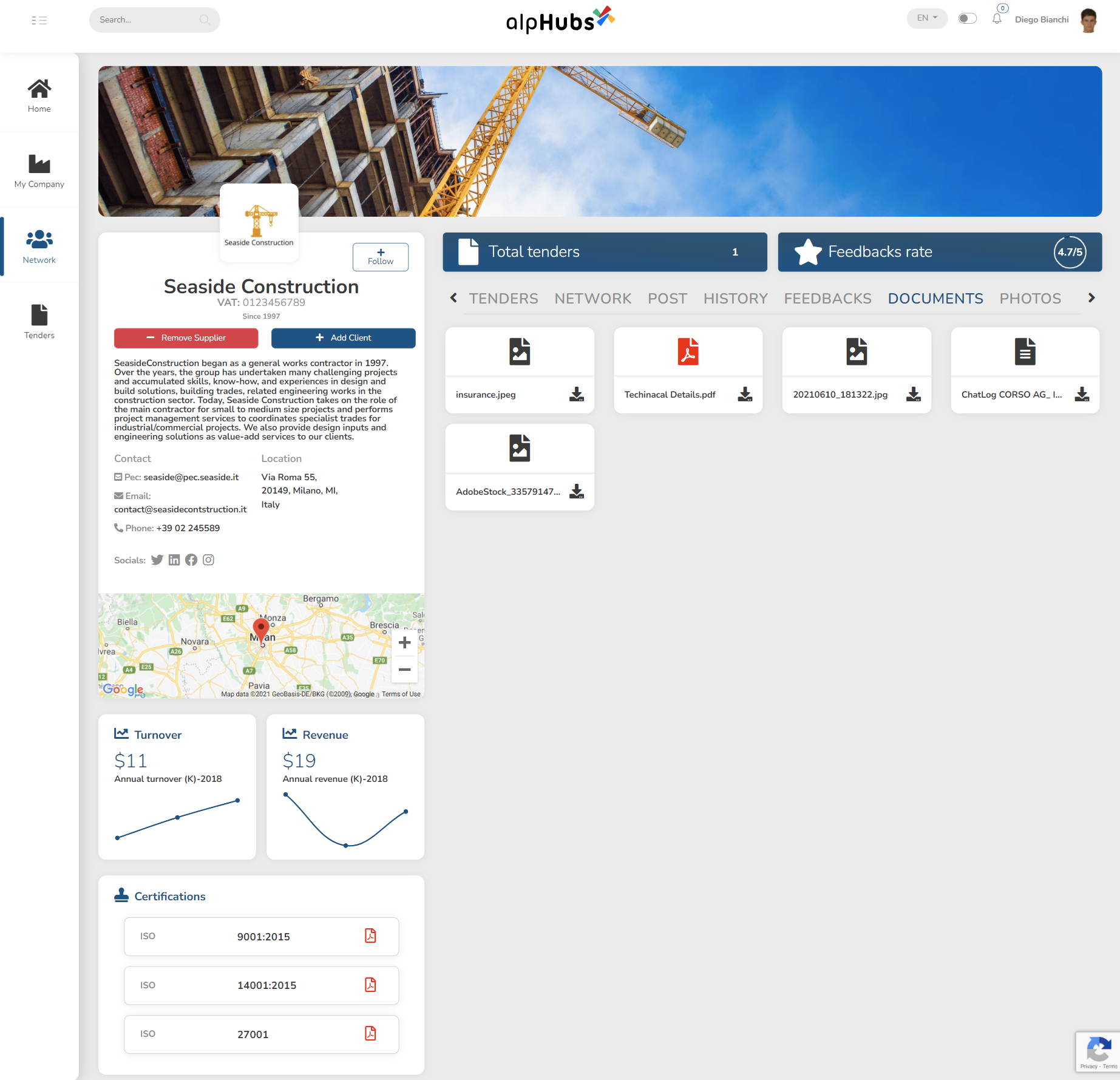Zoom out on the map

coord(404,670)
